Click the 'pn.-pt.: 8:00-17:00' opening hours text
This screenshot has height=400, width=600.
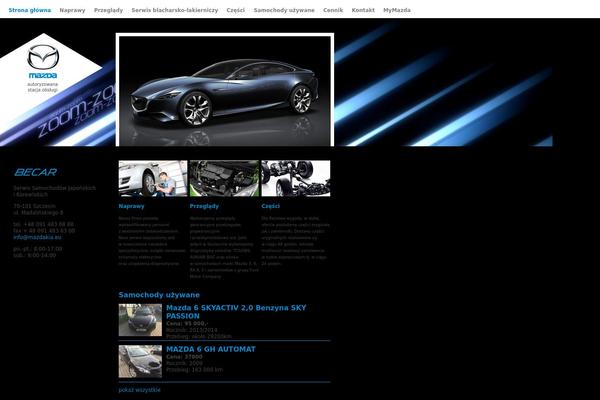click(x=38, y=249)
